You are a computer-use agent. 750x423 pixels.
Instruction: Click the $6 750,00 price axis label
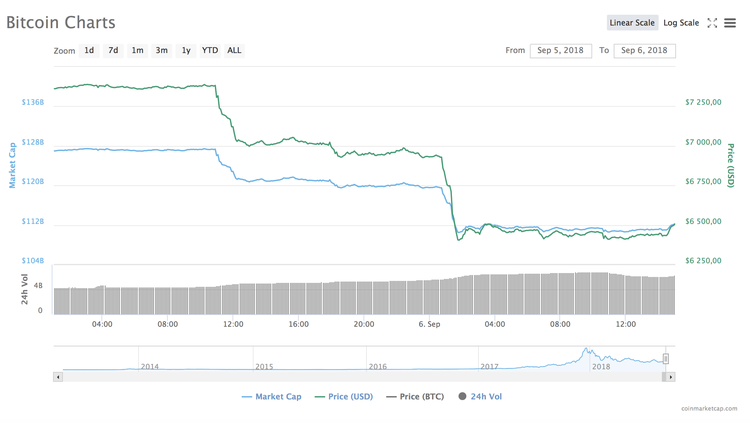[703, 181]
